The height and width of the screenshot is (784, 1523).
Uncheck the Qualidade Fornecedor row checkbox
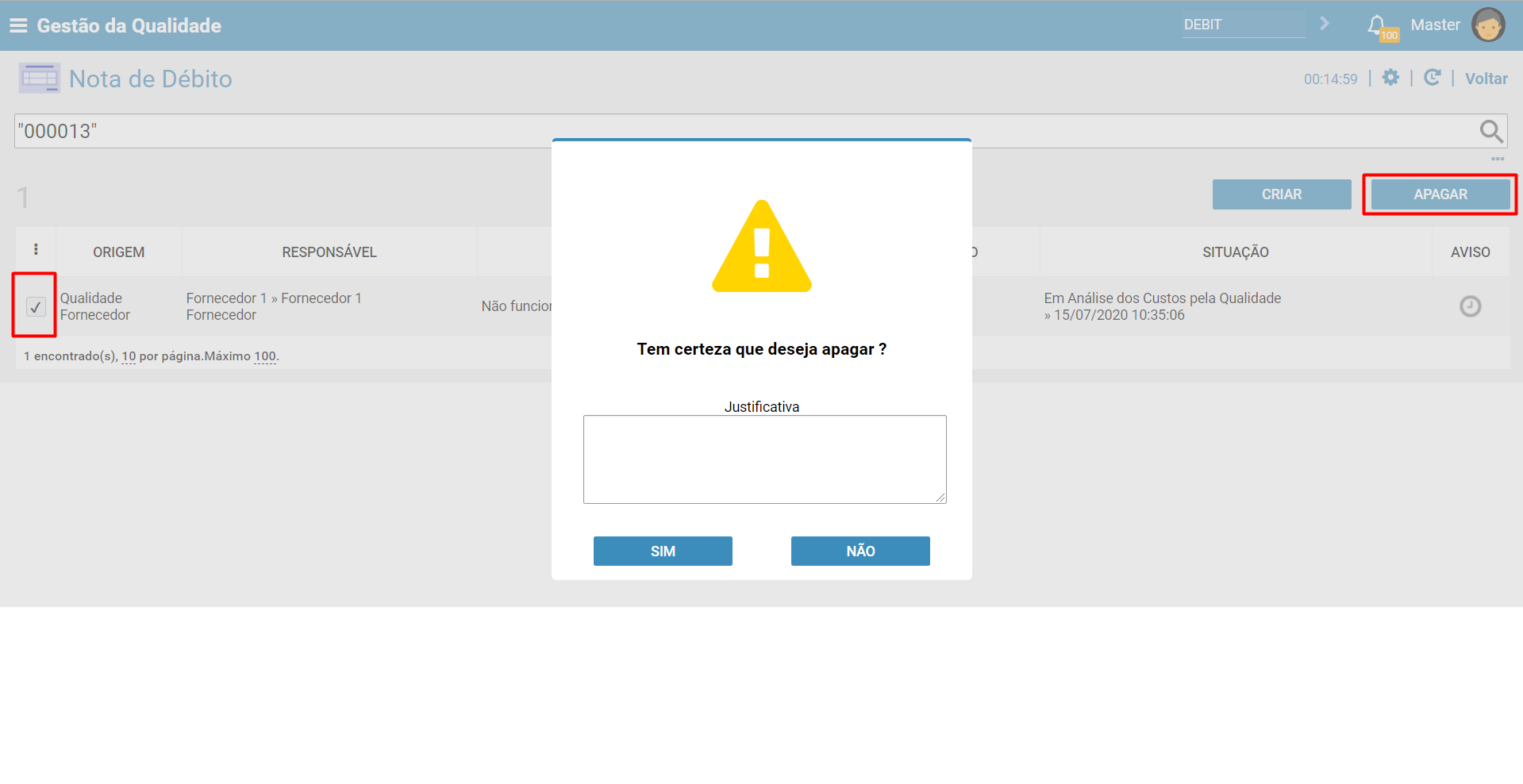coord(36,306)
